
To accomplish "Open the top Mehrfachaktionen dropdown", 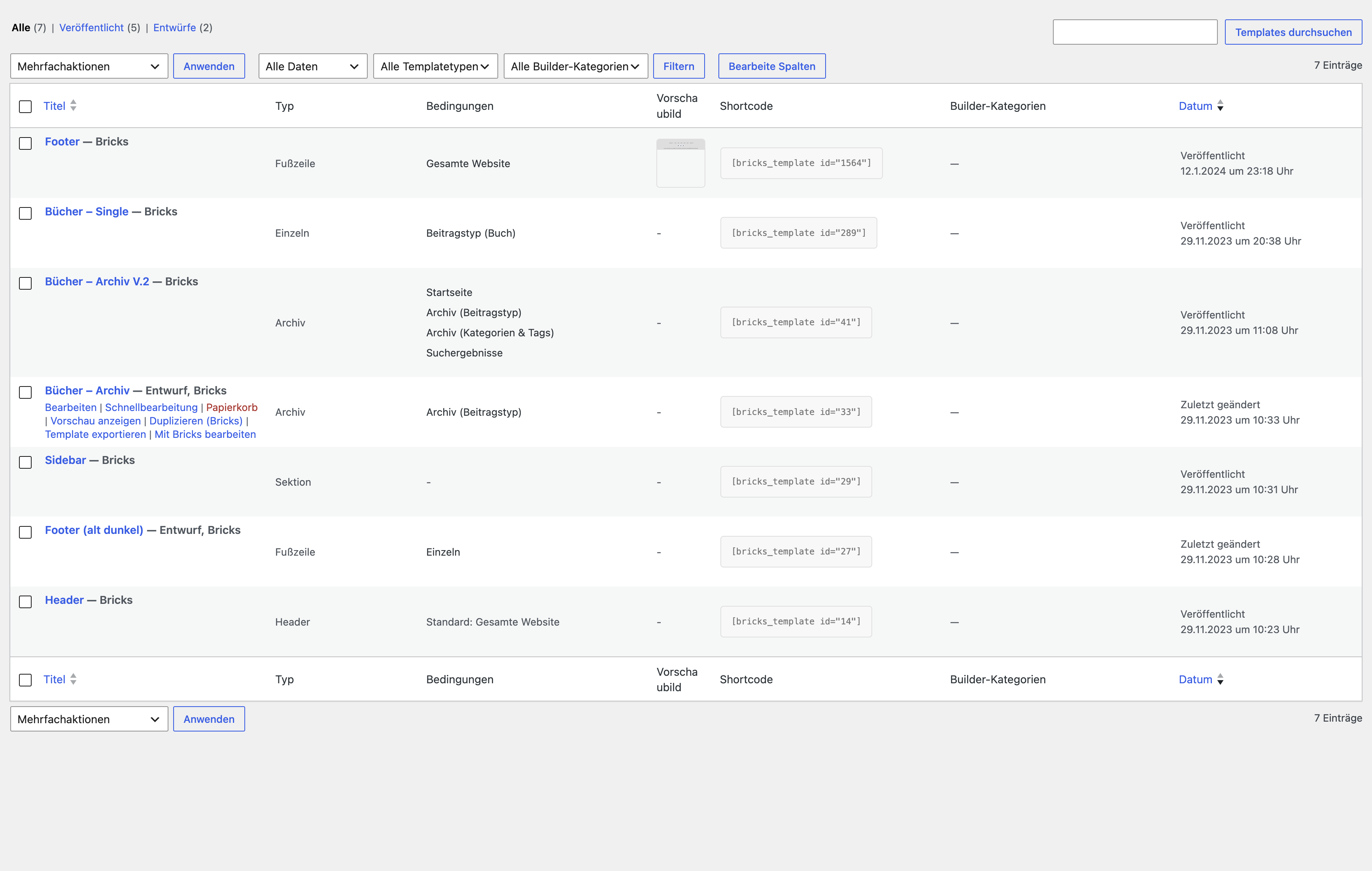I will tap(89, 66).
